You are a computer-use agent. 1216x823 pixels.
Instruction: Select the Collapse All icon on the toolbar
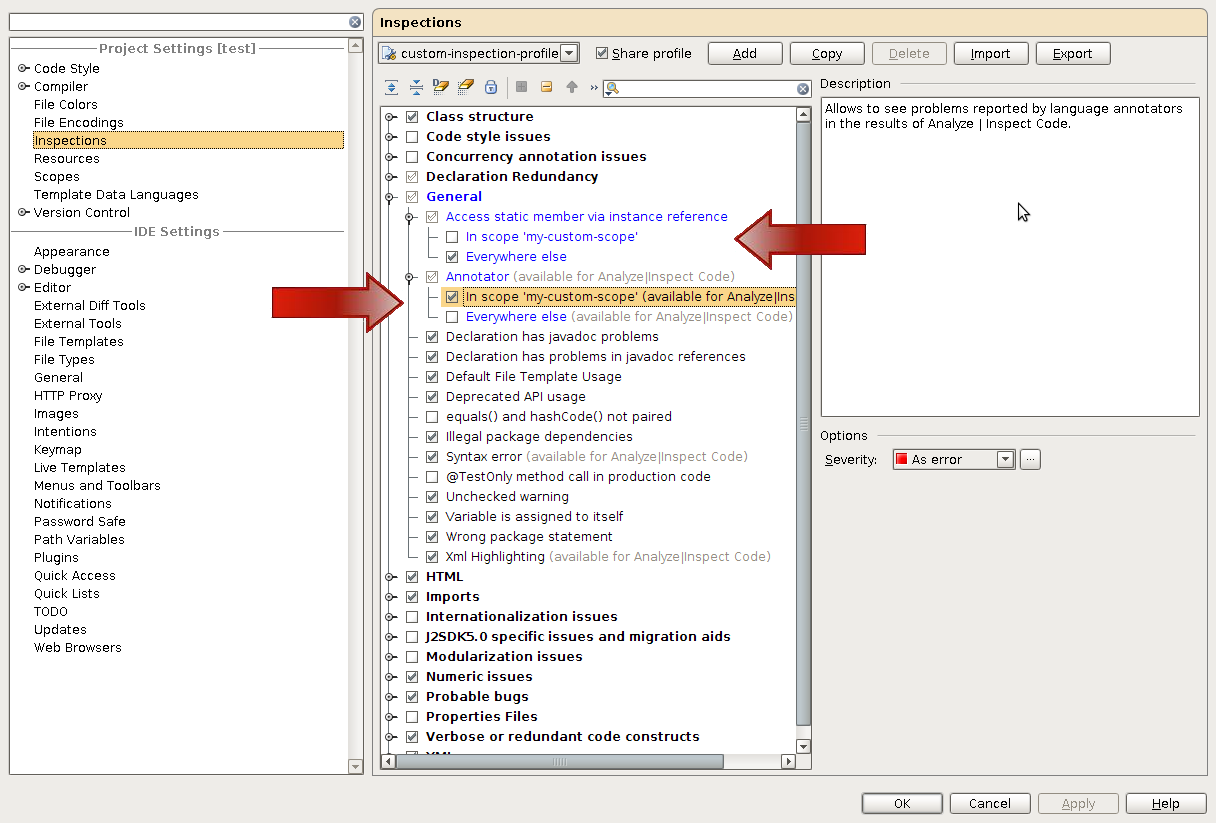pos(416,87)
